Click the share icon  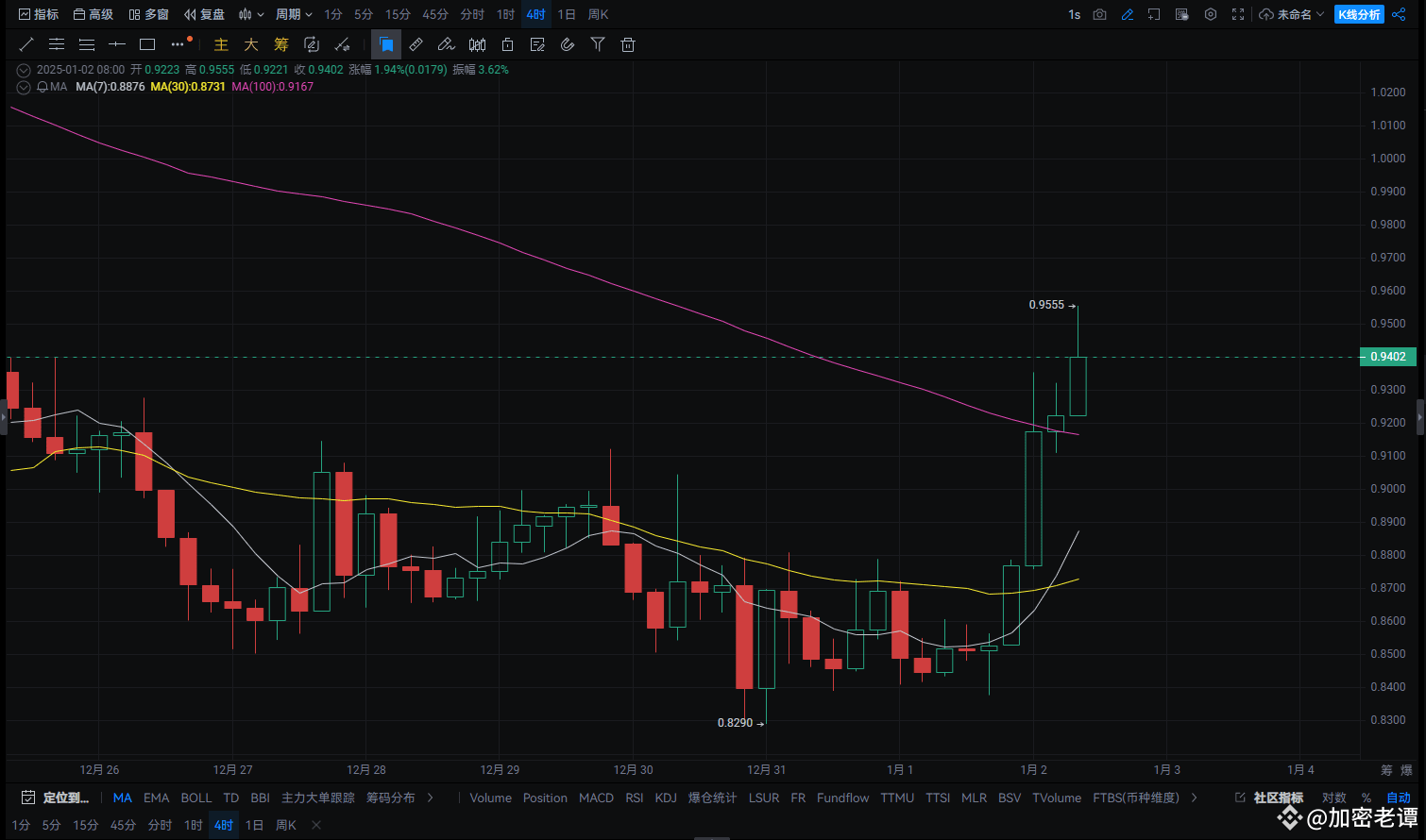(x=1399, y=14)
